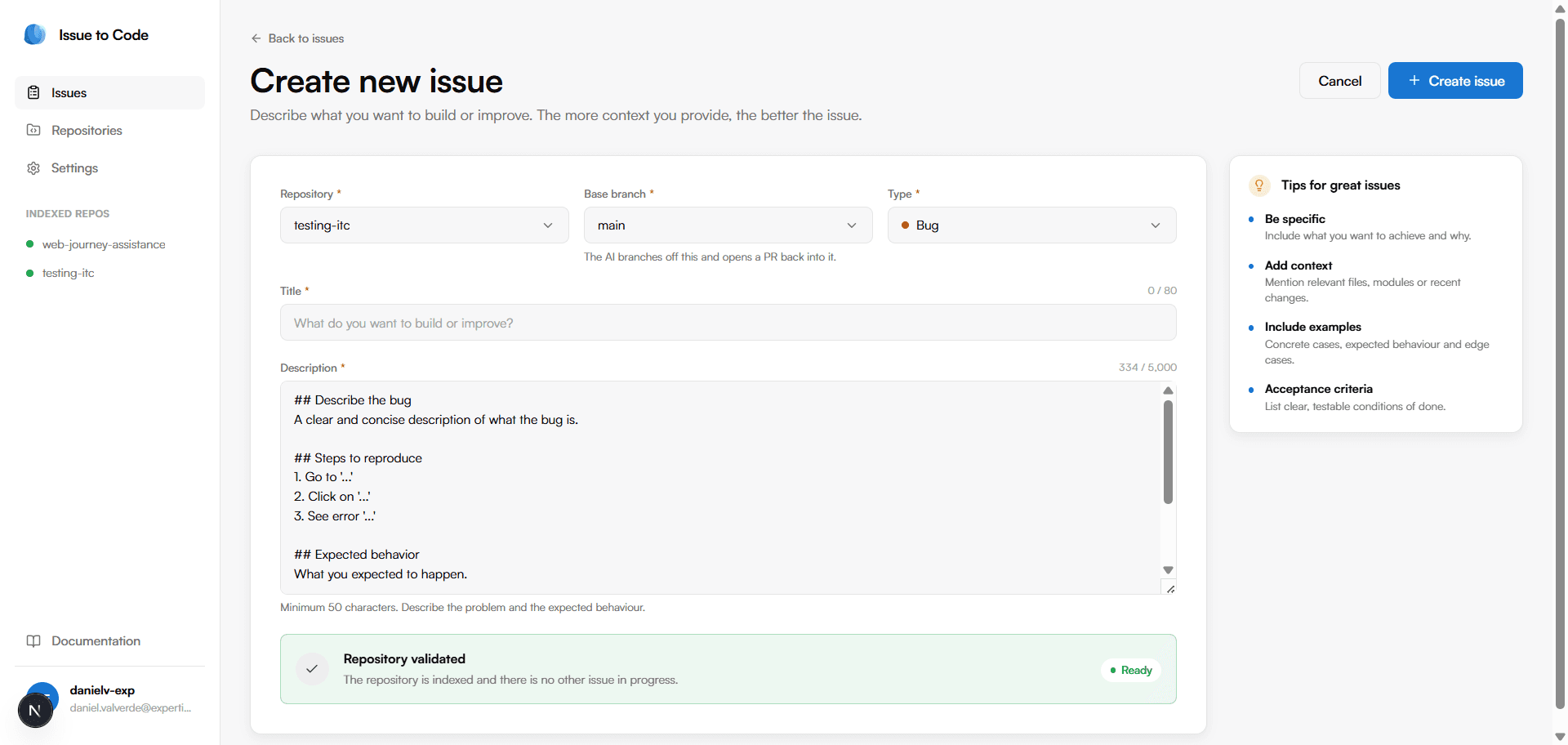Click the plus icon on Create issue
1568x745 pixels.
[1414, 80]
